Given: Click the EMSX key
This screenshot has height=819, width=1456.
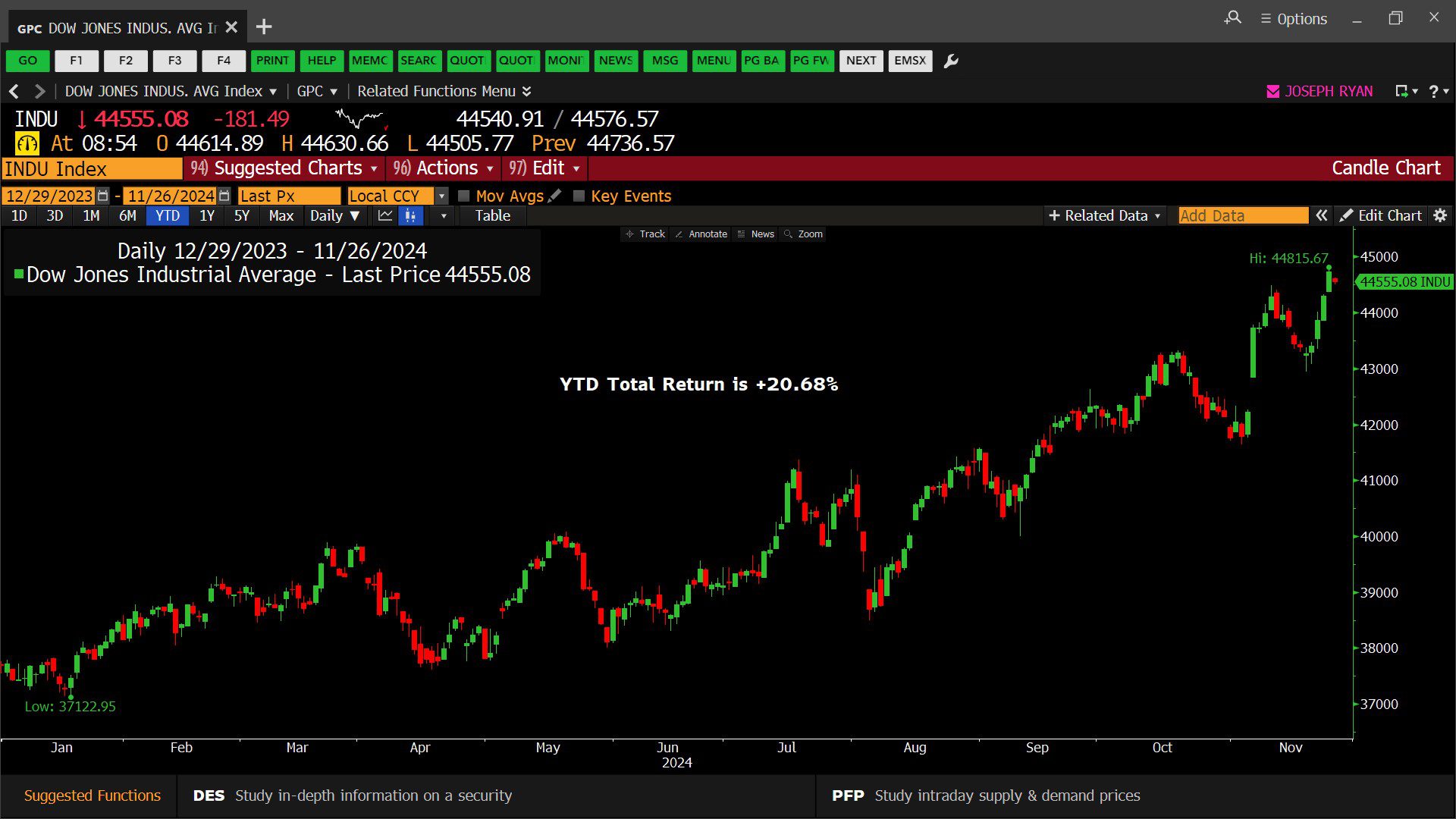Looking at the screenshot, I should coord(910,61).
